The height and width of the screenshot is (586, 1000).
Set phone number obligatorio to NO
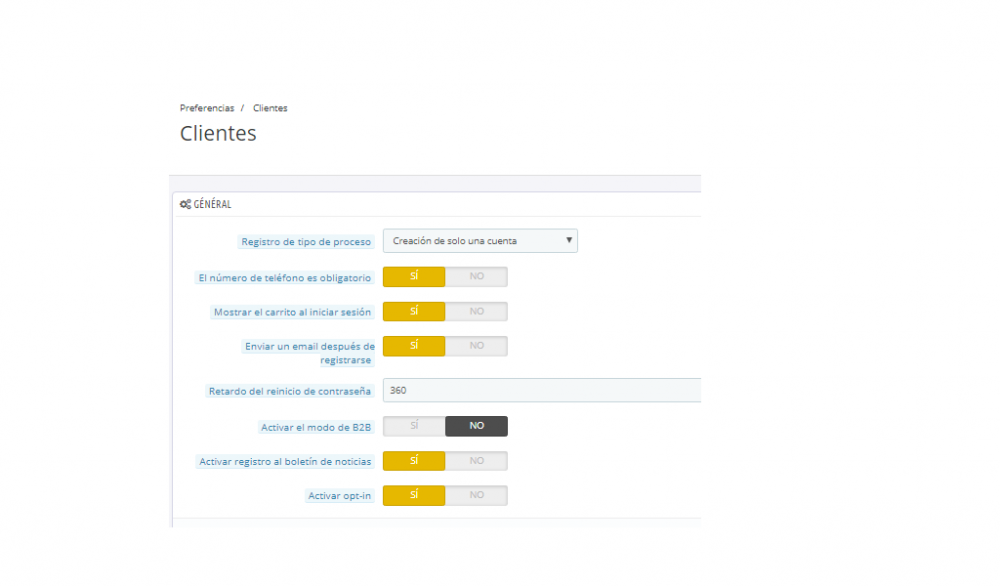click(x=476, y=276)
